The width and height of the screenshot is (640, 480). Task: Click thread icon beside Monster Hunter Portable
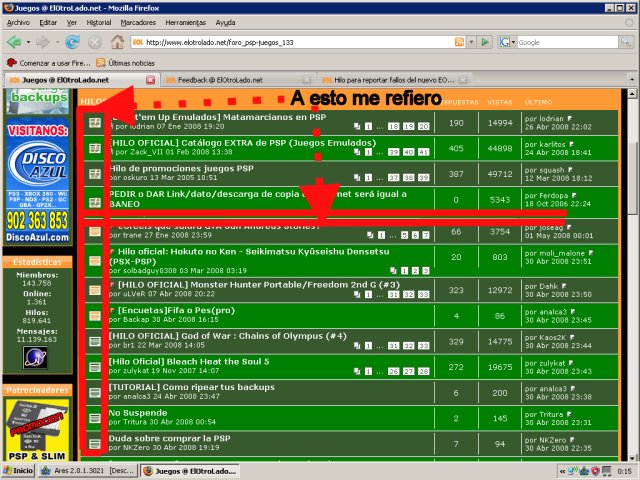[x=95, y=290]
